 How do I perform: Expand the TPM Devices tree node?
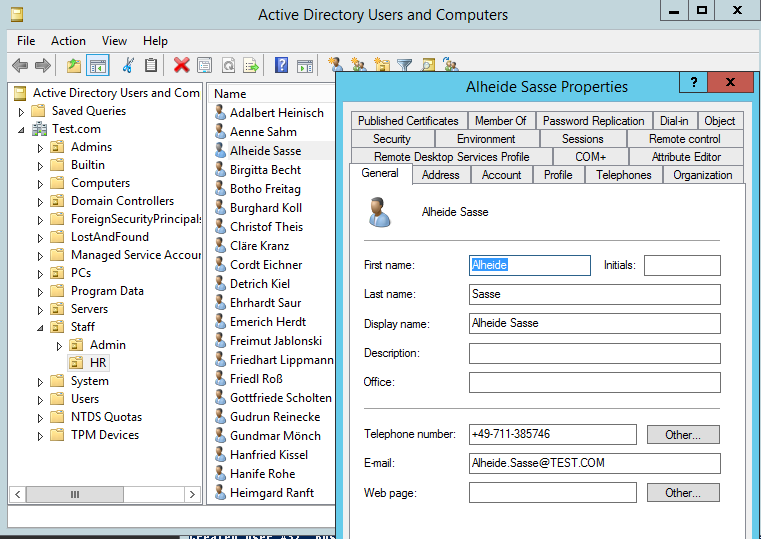pyautogui.click(x=40, y=436)
